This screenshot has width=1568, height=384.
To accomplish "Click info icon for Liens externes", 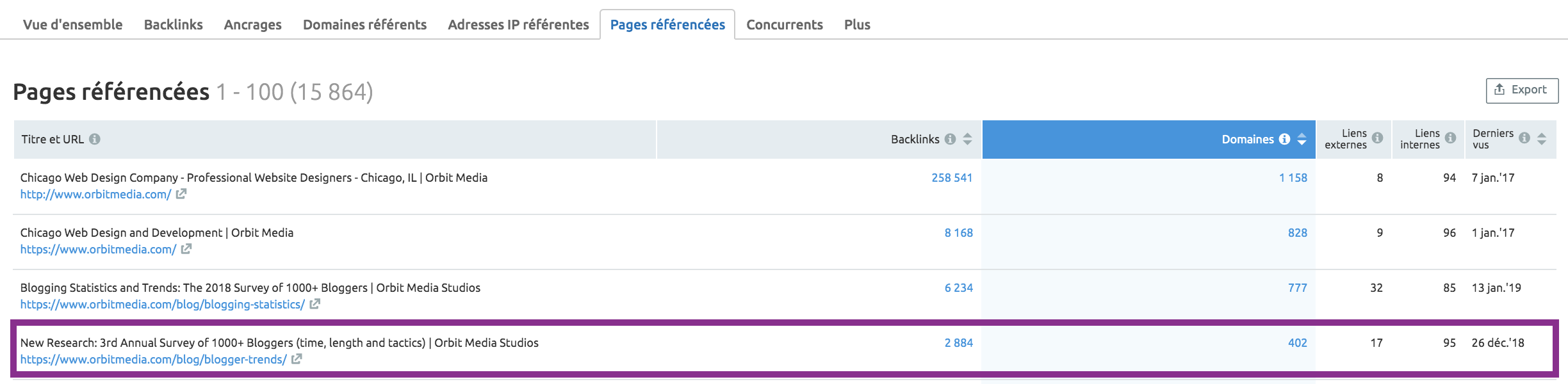I will [x=1377, y=138].
